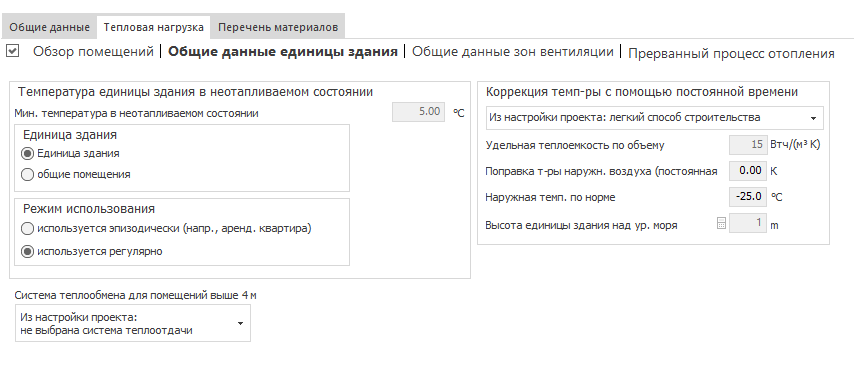Select the общие помещения radio option

pyautogui.click(x=27, y=175)
